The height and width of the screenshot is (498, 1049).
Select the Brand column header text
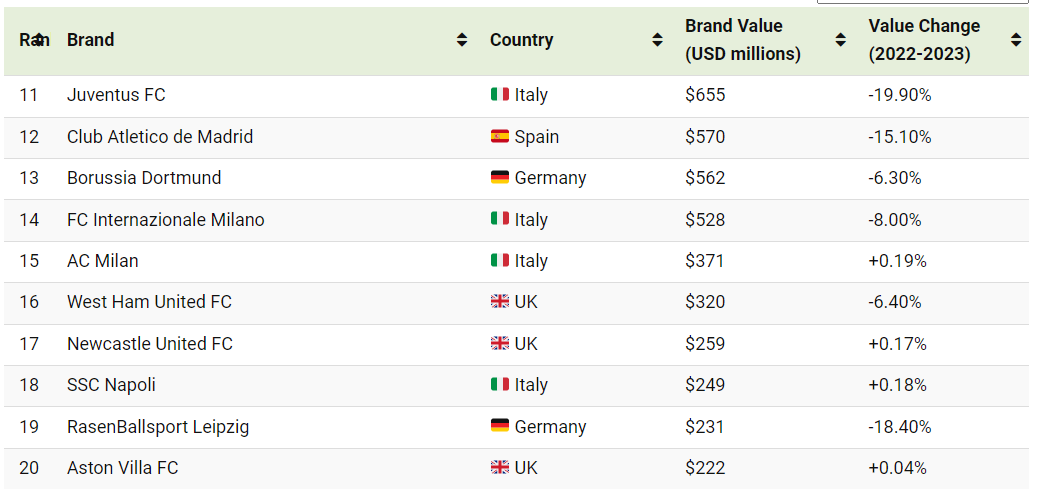click(x=90, y=39)
